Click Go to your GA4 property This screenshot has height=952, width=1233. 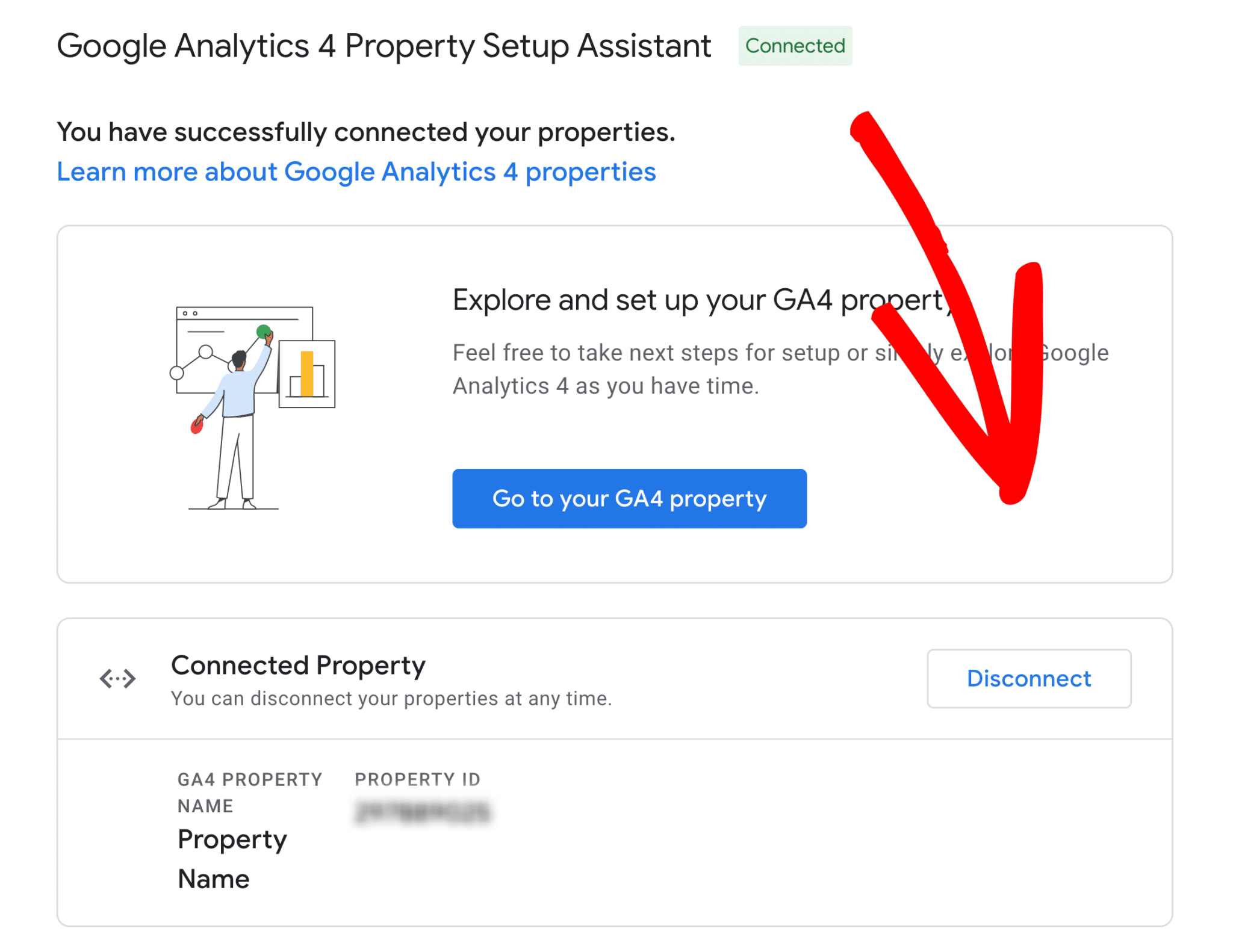[x=629, y=498]
